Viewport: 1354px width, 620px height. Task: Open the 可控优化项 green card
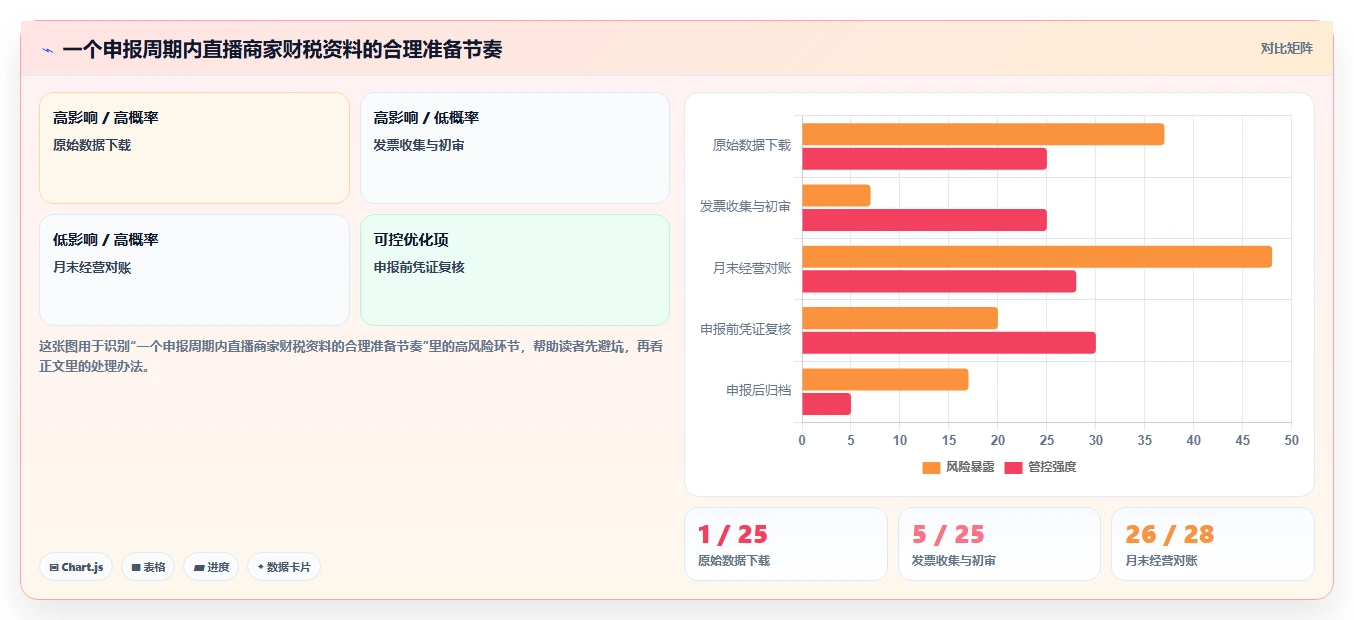click(515, 270)
